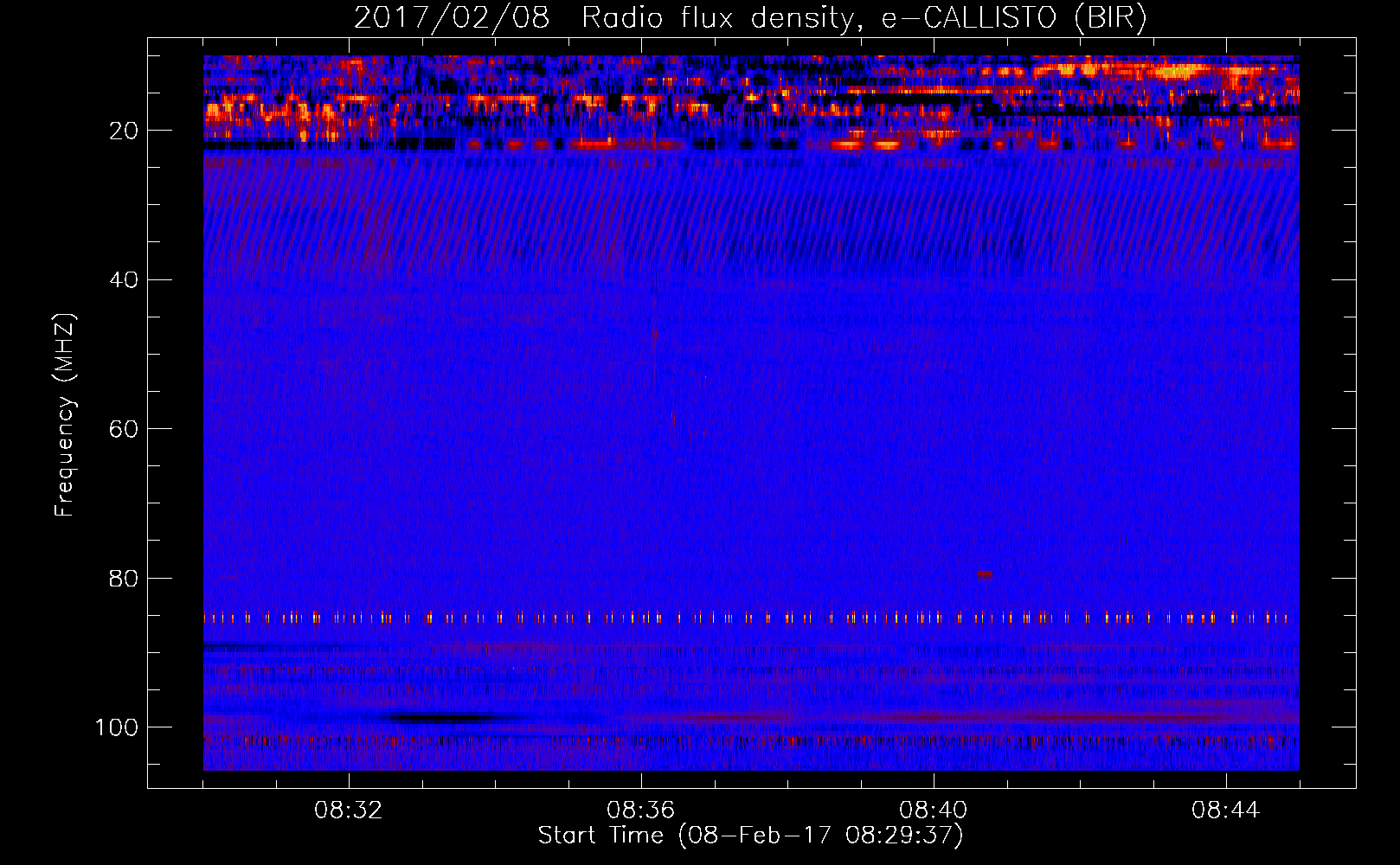Select frequency tick label 20
The height and width of the screenshot is (865, 1400).
(x=125, y=131)
